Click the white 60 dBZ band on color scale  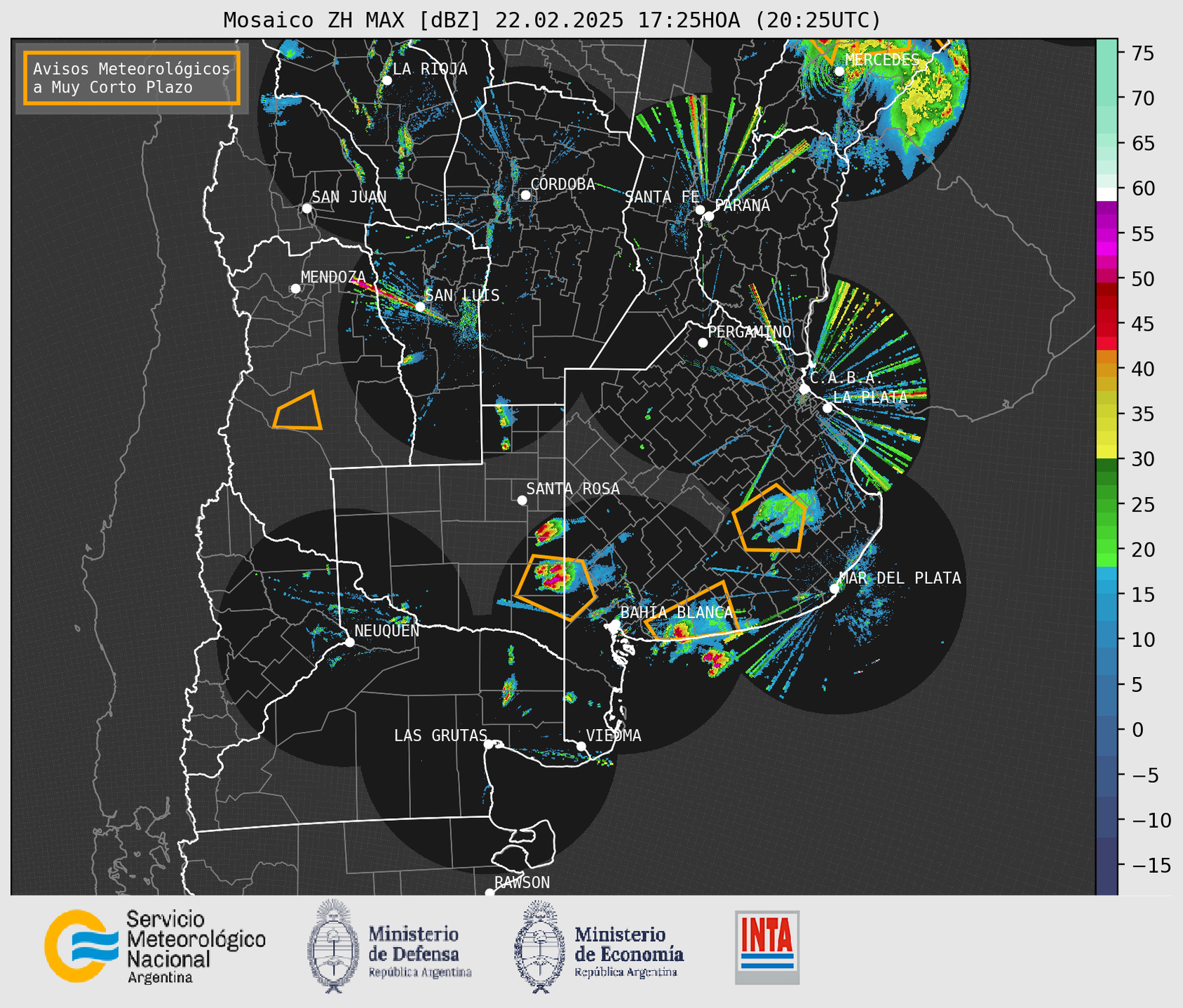(1107, 194)
